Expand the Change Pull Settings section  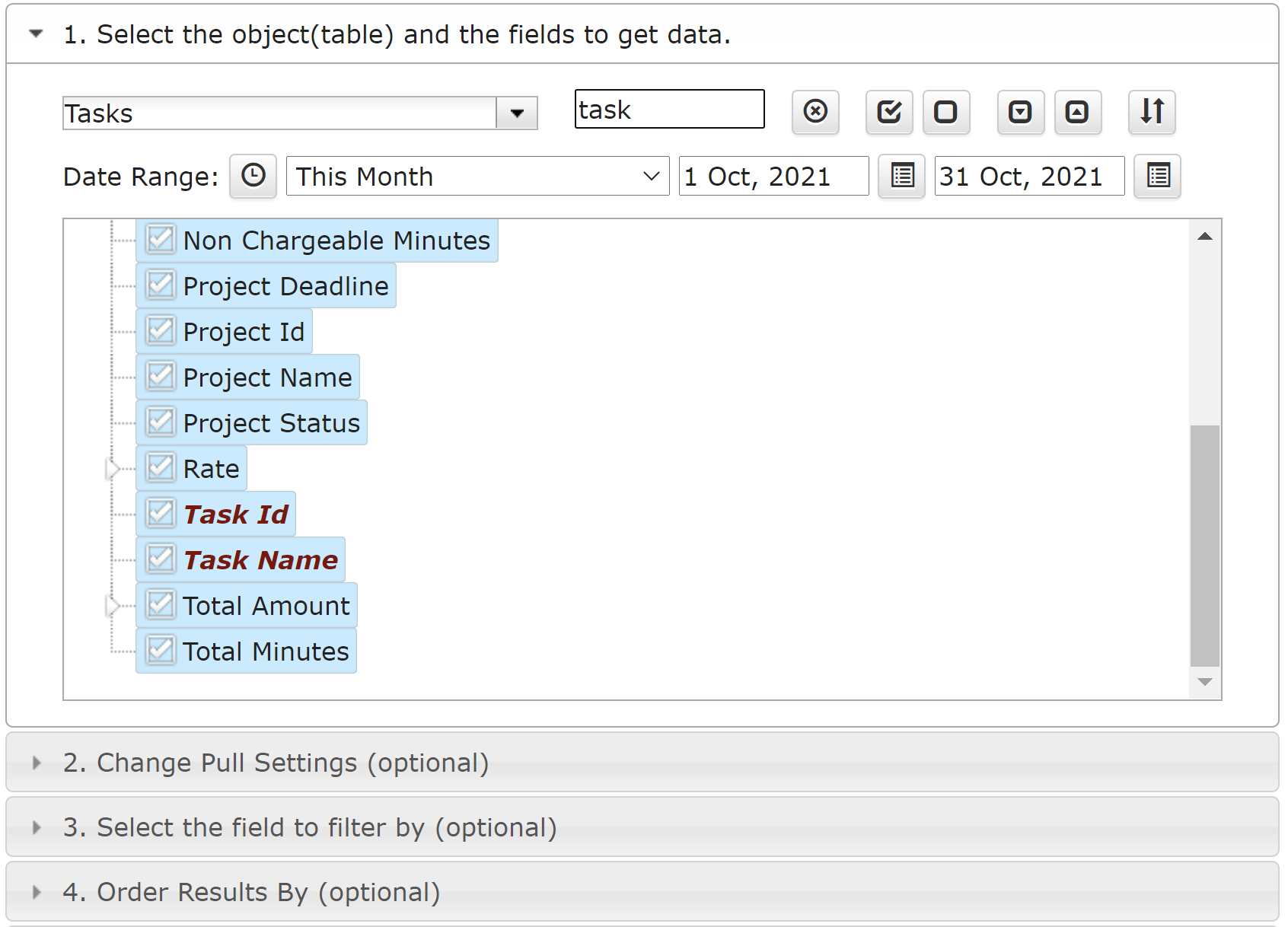276,763
